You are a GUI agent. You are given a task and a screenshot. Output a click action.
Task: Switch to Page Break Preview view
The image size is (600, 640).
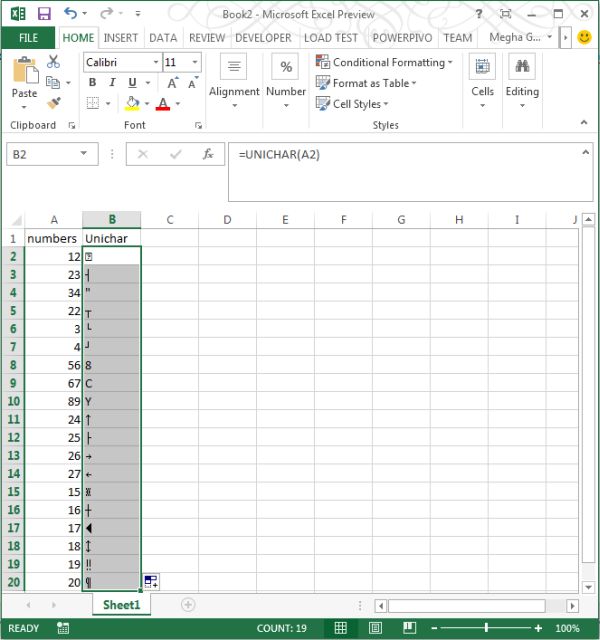click(x=409, y=628)
